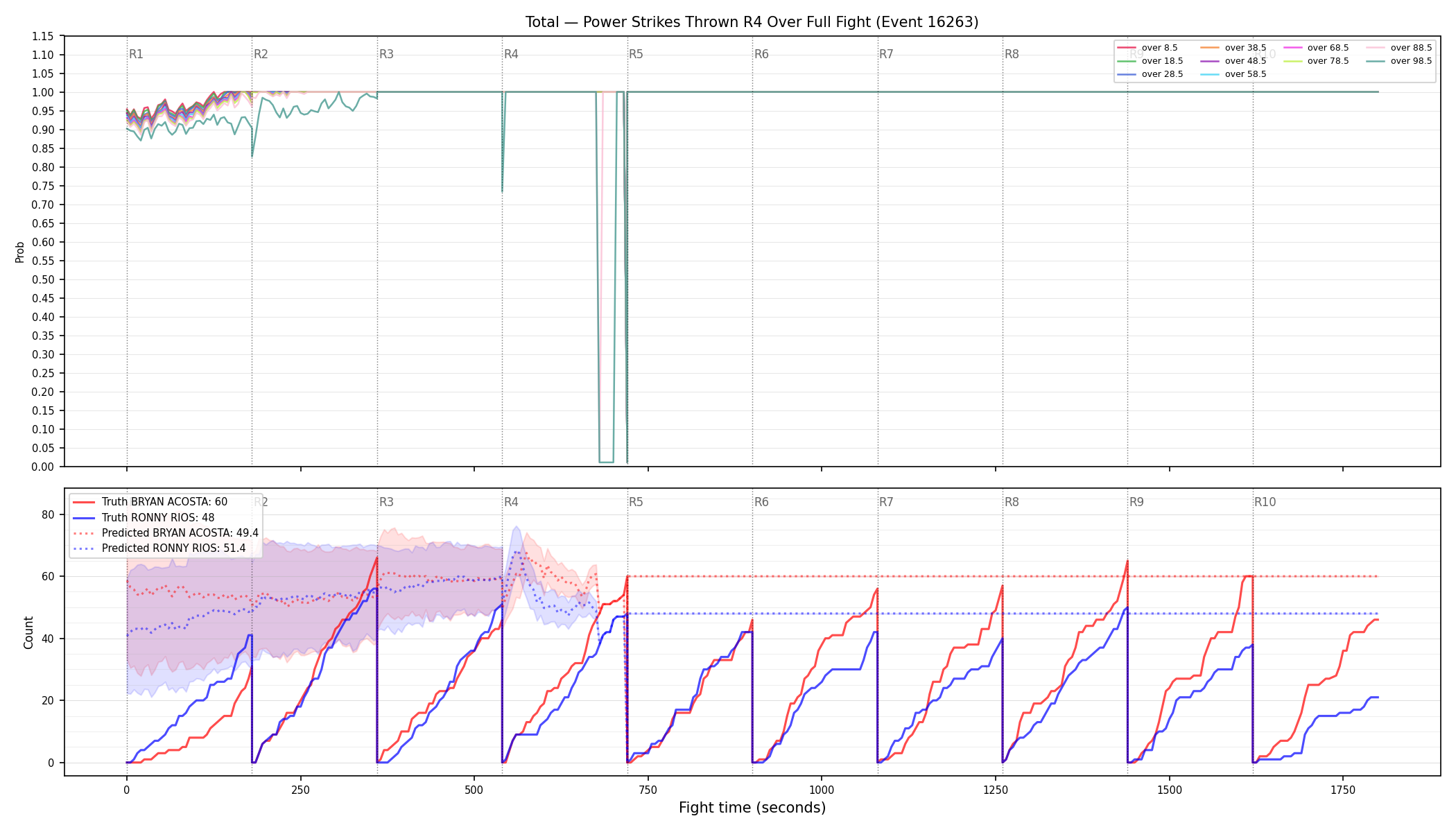Click the 1000 tick label on x-axis
The height and width of the screenshot is (832, 1456).
click(x=822, y=790)
